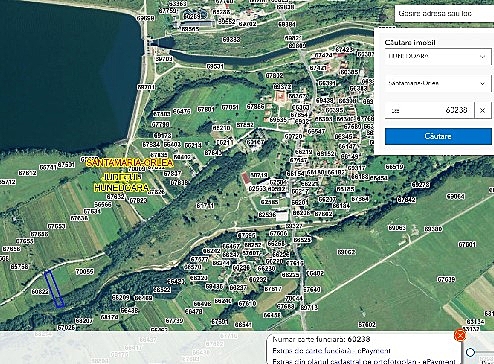Click the yellow HUNEDOARA county label on map

tap(121, 188)
